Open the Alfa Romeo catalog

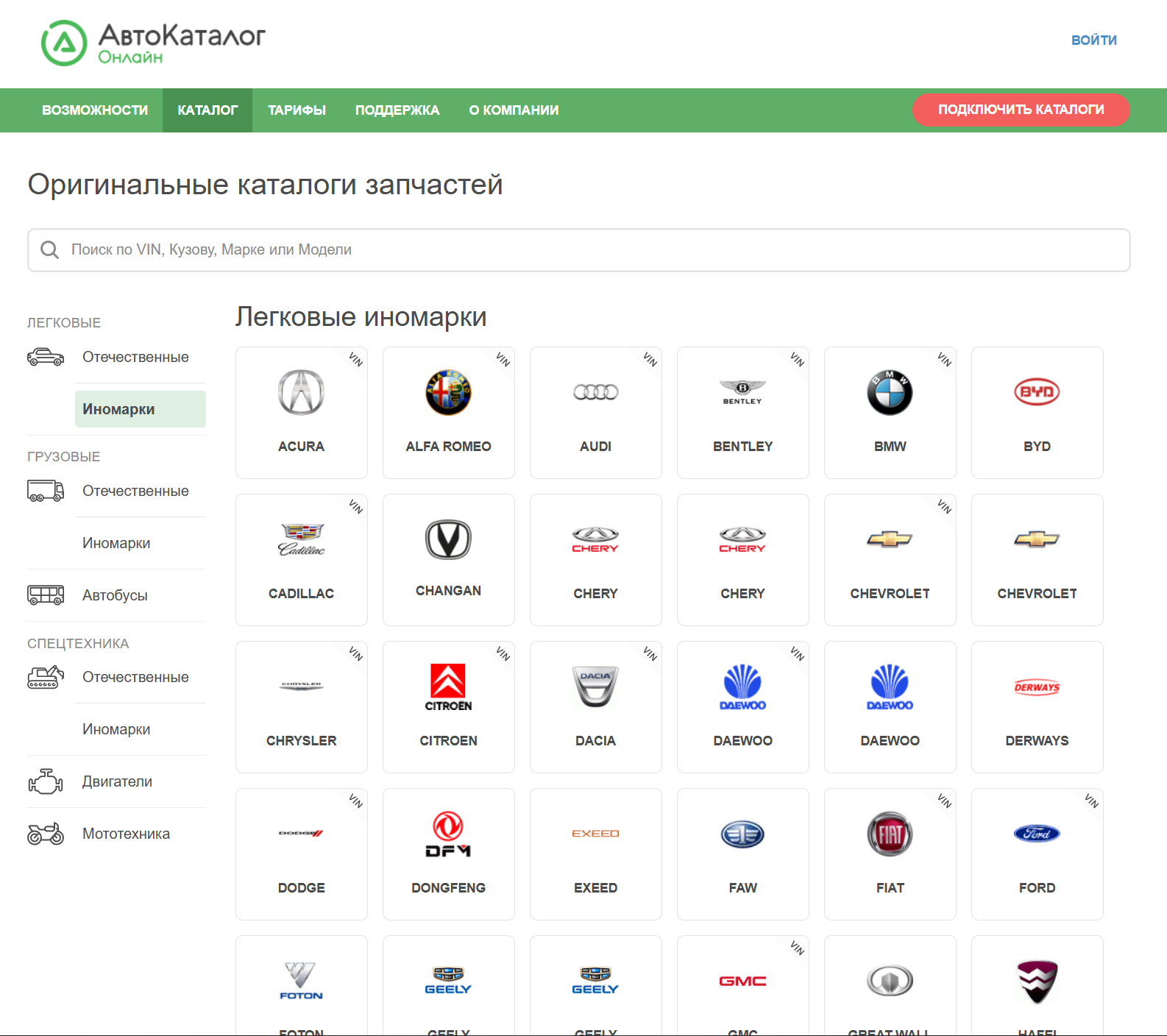(x=449, y=413)
